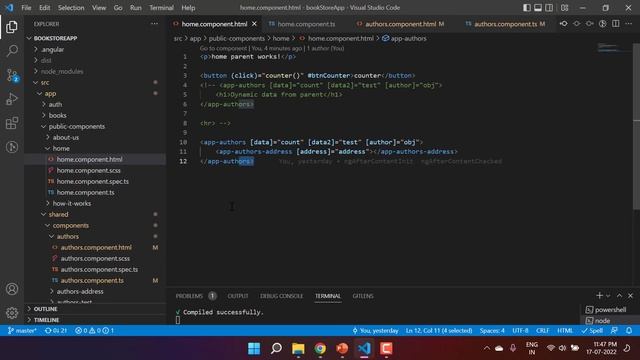Open home.component.scss in explorer

tap(89, 170)
